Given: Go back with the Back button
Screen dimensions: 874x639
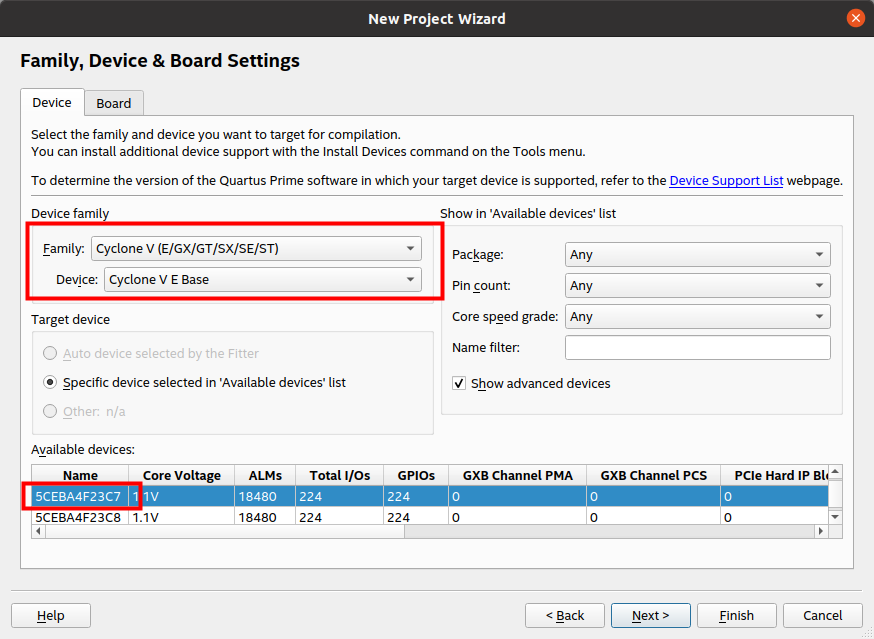Looking at the screenshot, I should [x=565, y=616].
